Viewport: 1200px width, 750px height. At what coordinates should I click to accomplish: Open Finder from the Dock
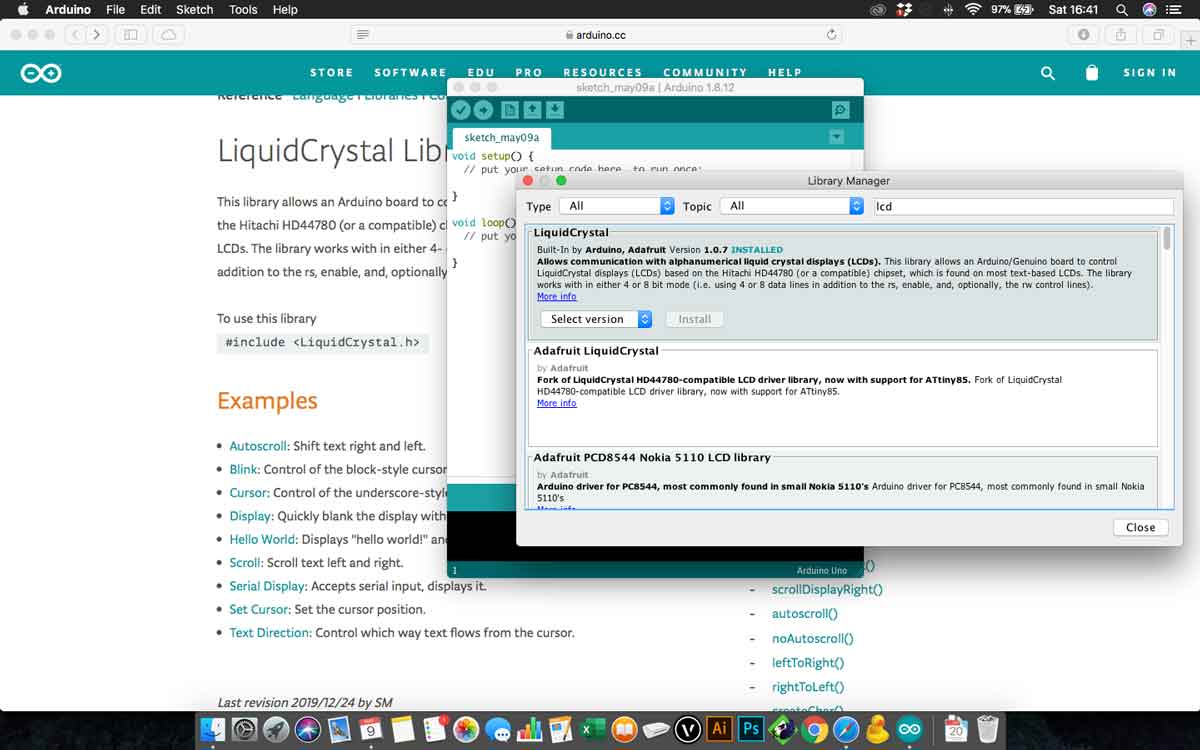click(x=213, y=729)
